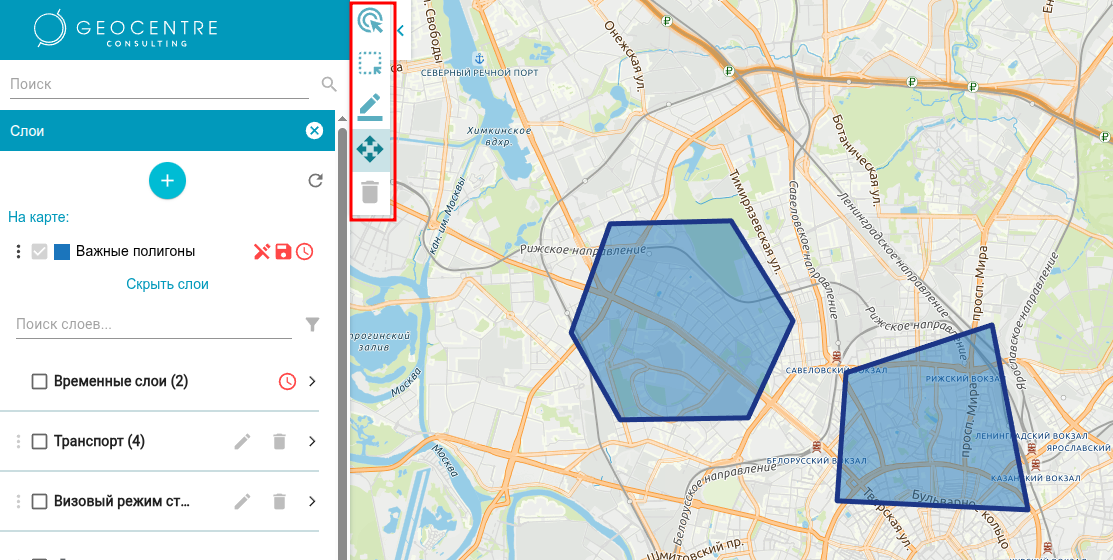Select the move objects tool
Screen dimensions: 1113x560
pos(370,149)
